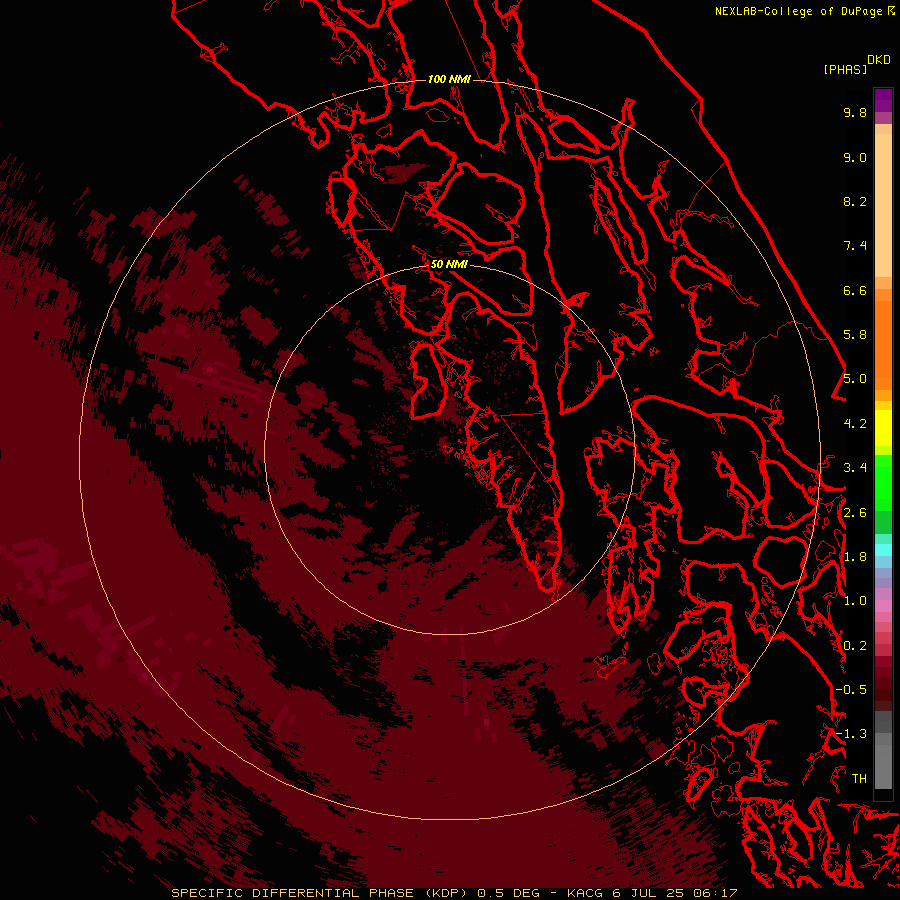Click the DKD legend title
The image size is (900, 900).
(x=879, y=60)
